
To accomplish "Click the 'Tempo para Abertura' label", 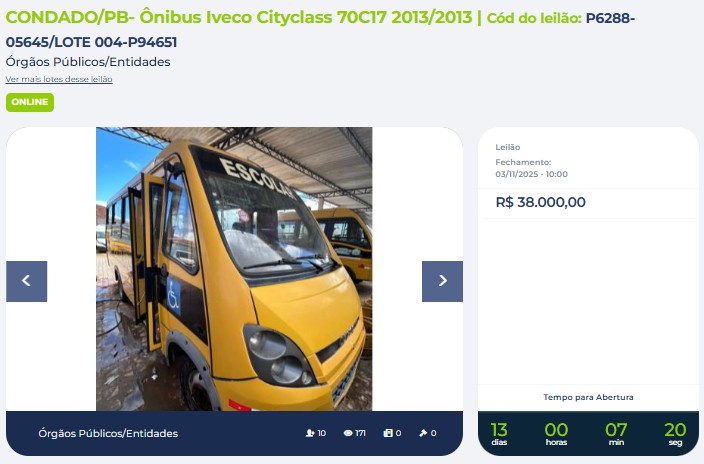I will point(588,397).
